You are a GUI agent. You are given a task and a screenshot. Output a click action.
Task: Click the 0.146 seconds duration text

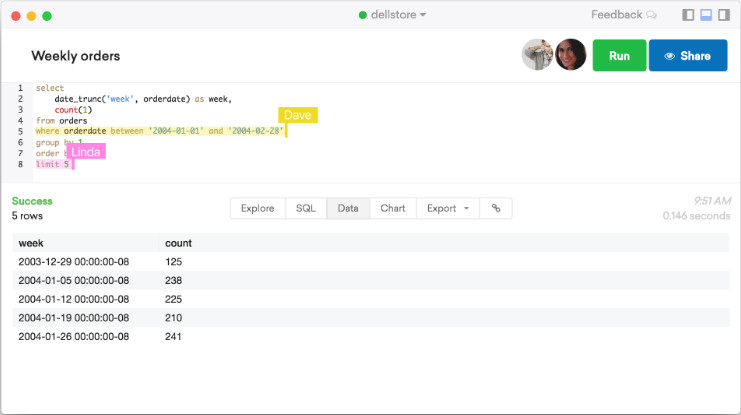[697, 216]
